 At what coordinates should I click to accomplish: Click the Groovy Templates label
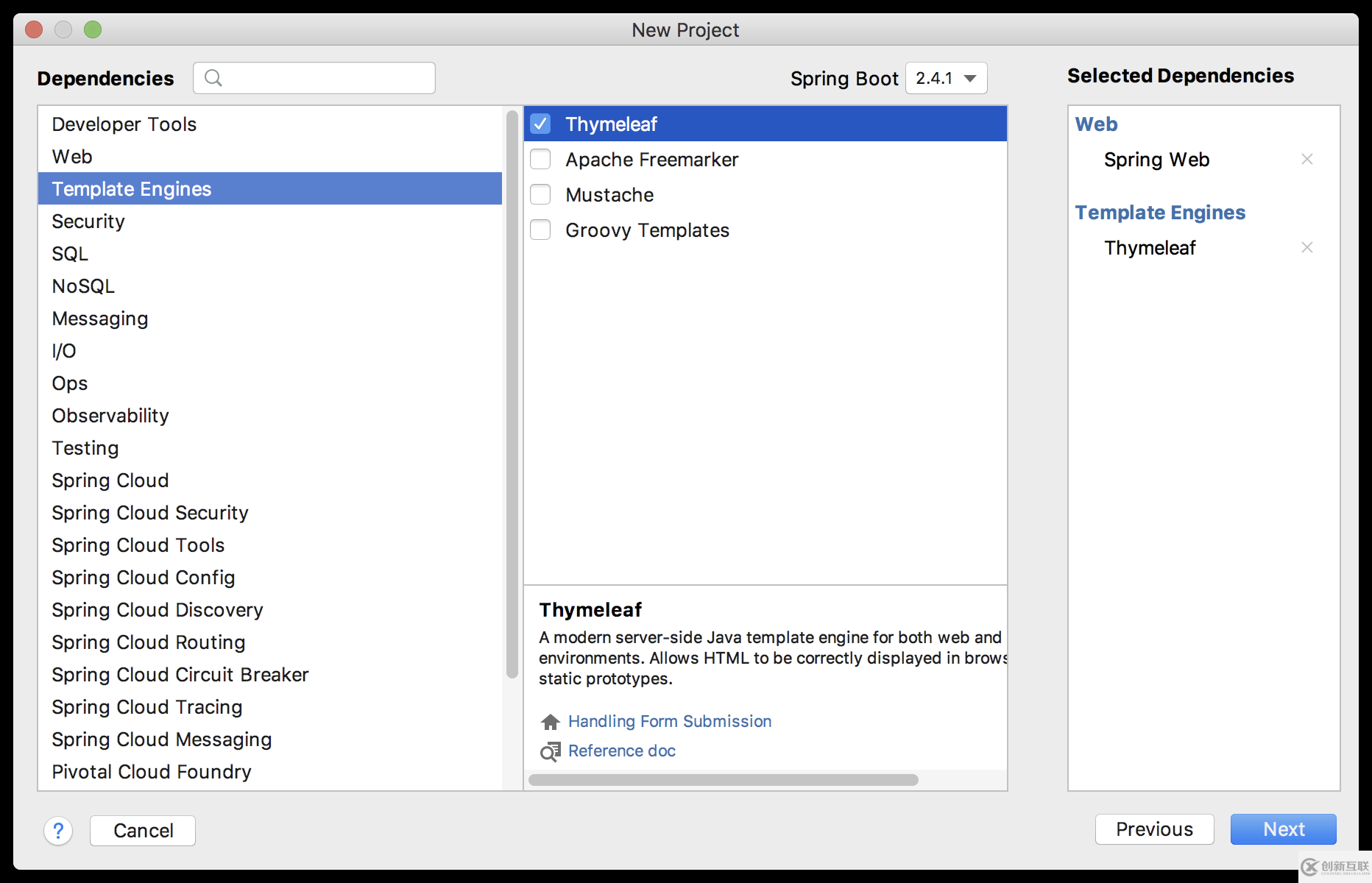647,230
